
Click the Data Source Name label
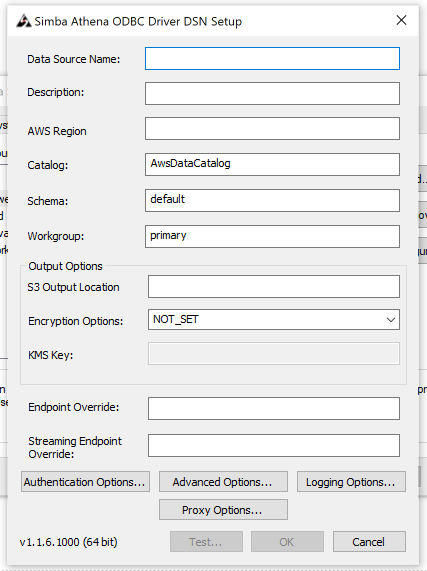click(x=74, y=59)
